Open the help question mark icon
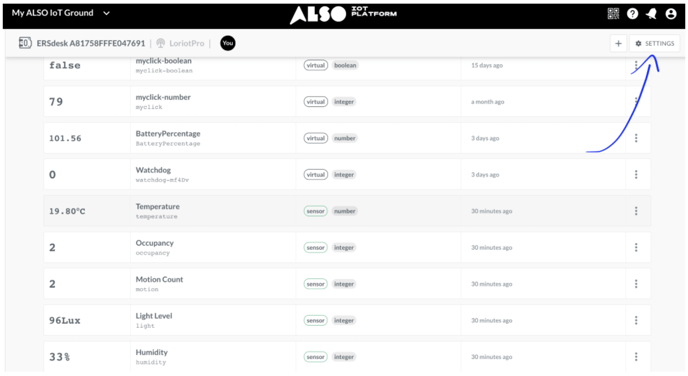The height and width of the screenshot is (376, 688). click(x=632, y=14)
